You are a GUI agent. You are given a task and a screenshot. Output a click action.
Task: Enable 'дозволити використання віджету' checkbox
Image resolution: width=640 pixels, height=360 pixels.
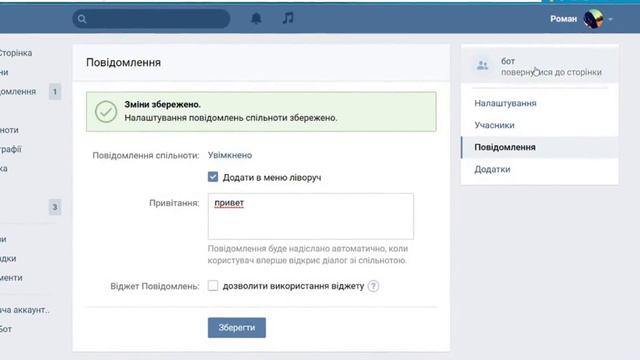click(213, 285)
